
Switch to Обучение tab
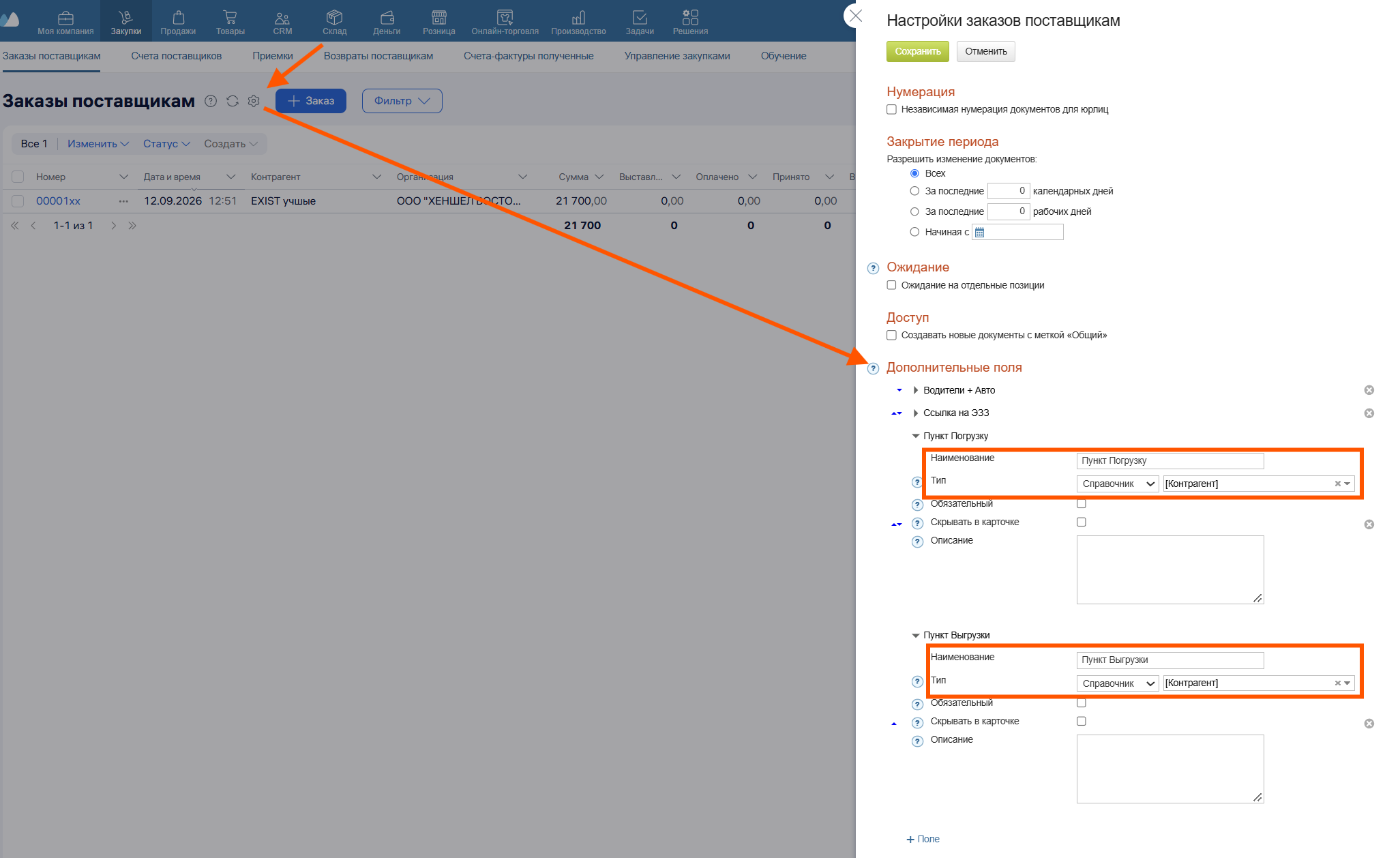(784, 56)
